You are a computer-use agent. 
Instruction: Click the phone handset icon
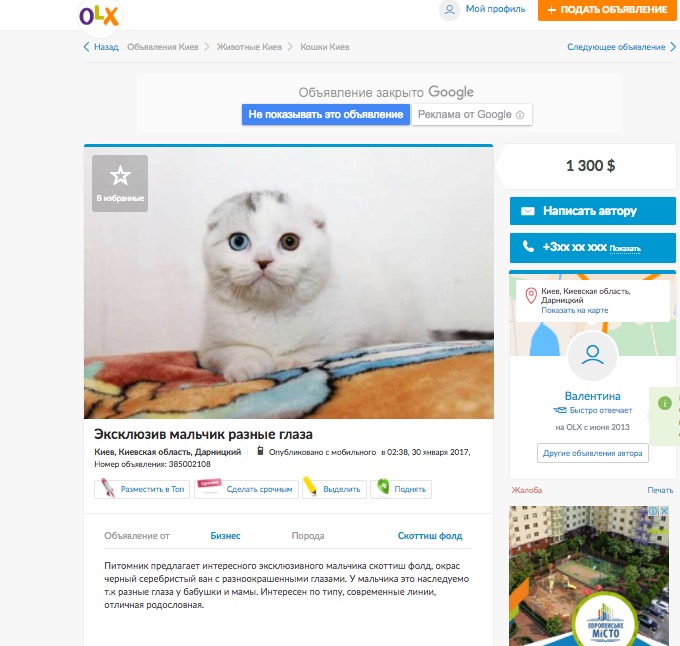click(x=528, y=246)
